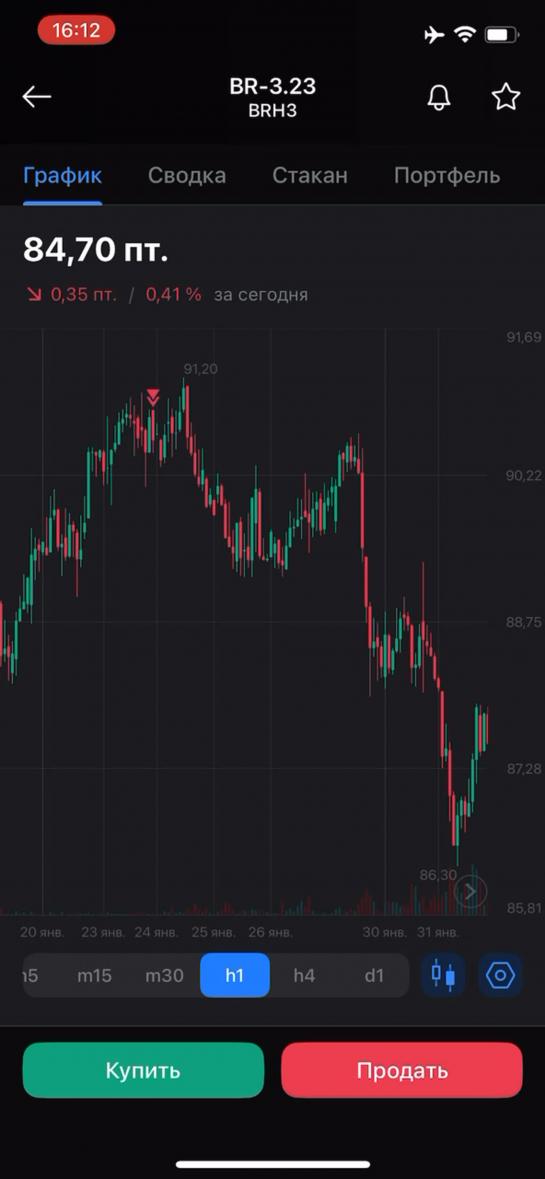The image size is (545, 1179).
Task: Tap airplane mode status icon
Action: coord(434,35)
